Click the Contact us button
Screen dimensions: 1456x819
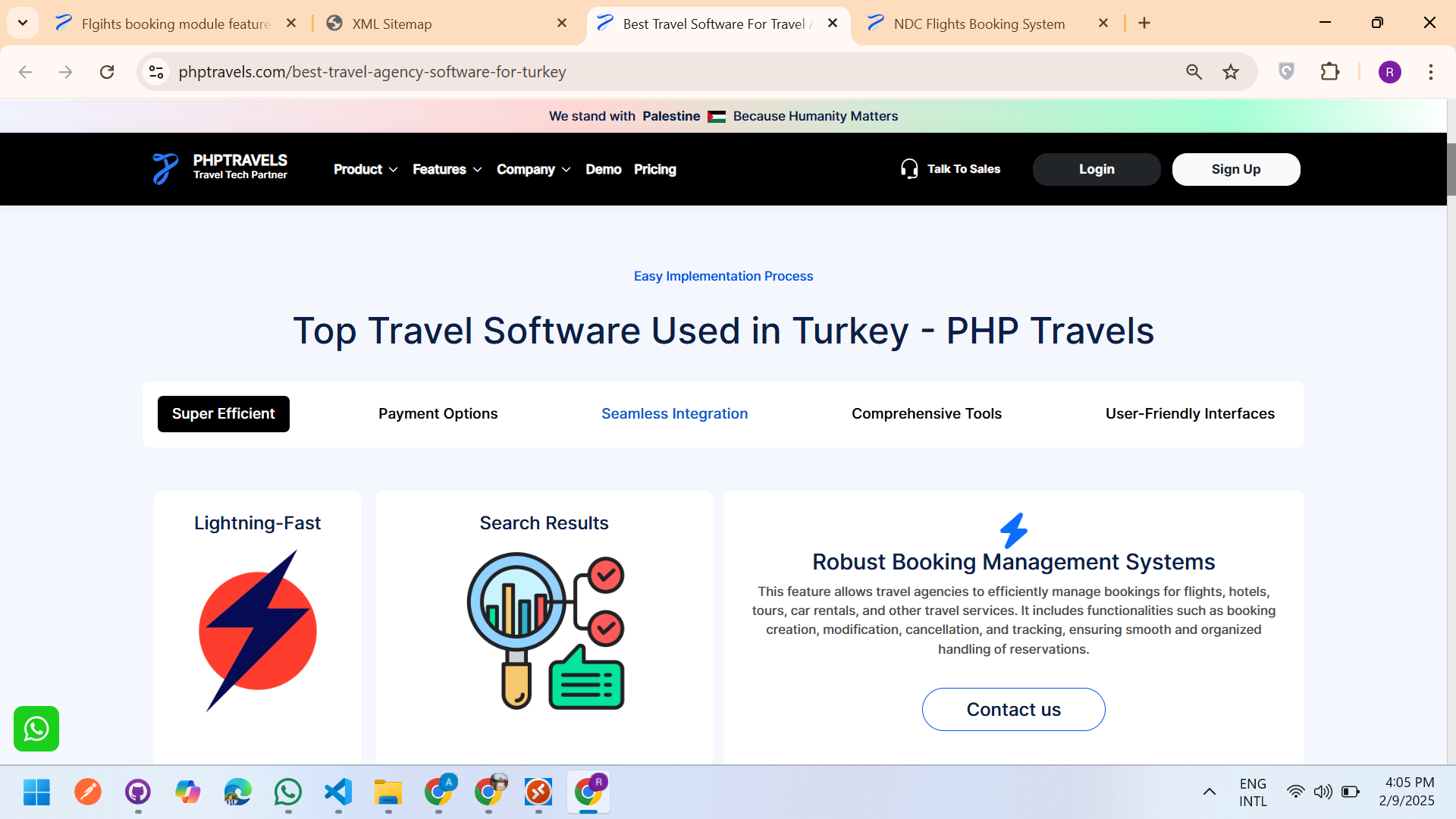[1013, 710]
